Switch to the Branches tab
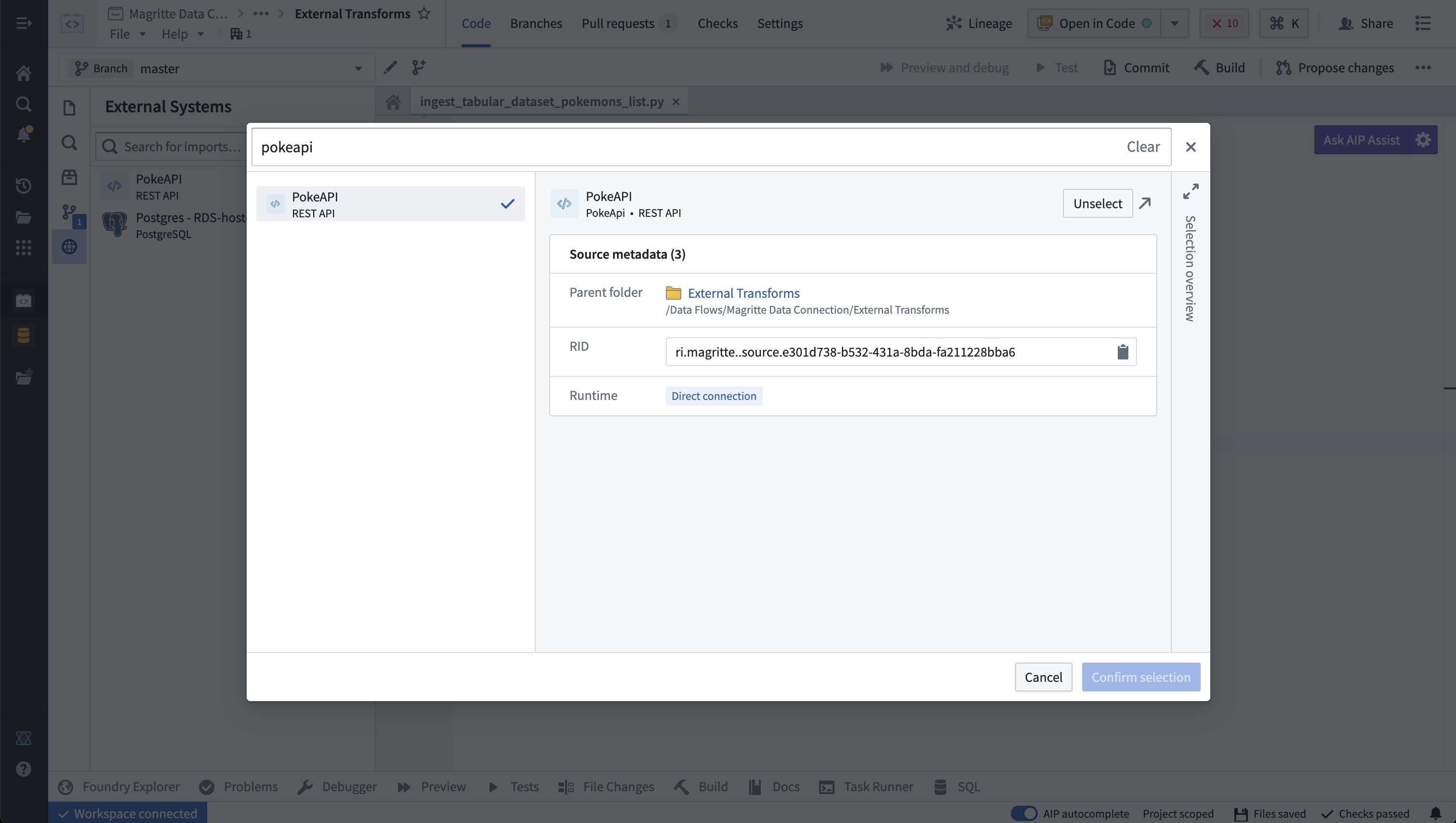The height and width of the screenshot is (823, 1456). (x=536, y=23)
